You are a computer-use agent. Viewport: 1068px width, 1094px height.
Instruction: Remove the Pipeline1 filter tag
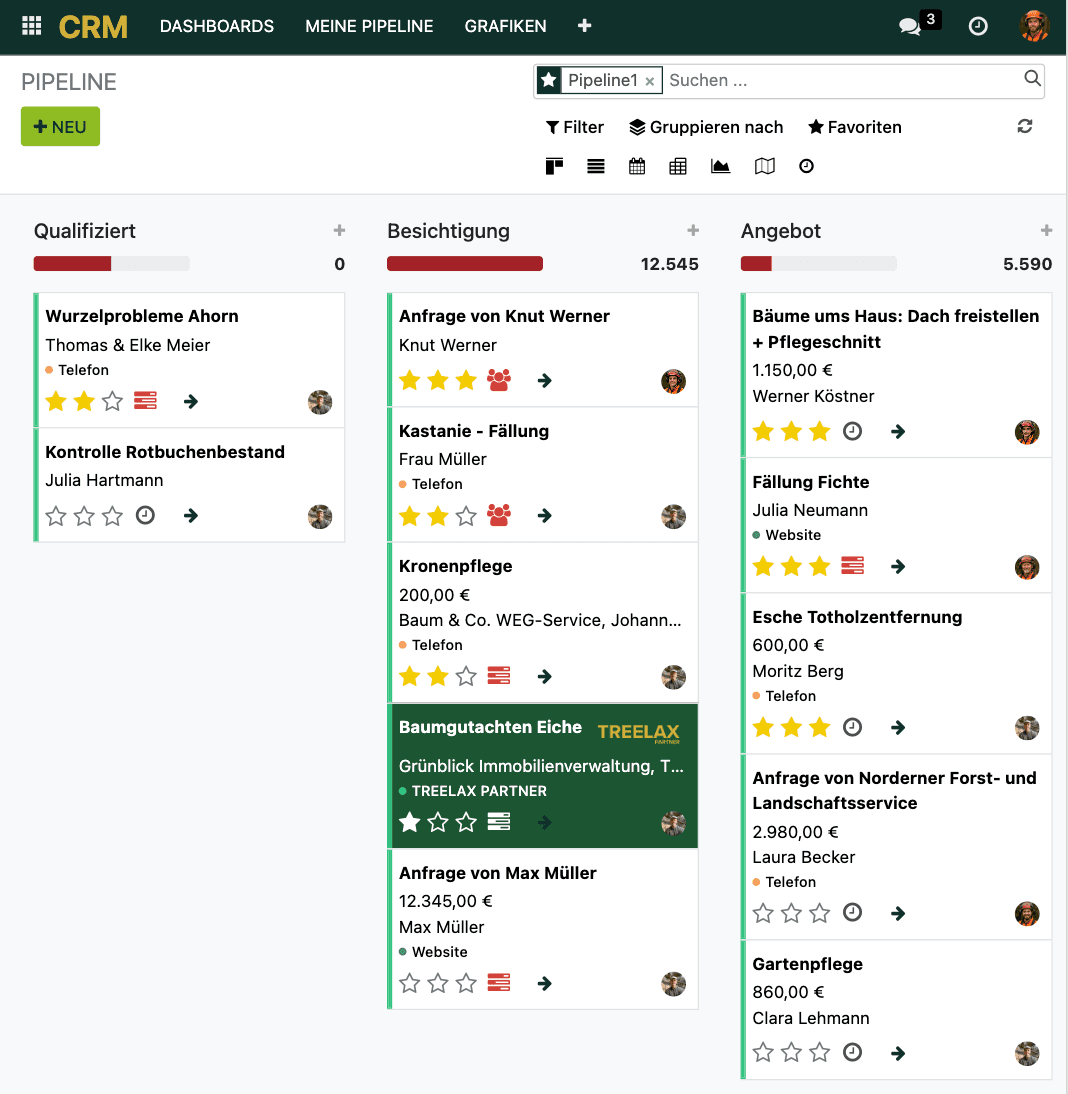pyautogui.click(x=649, y=81)
